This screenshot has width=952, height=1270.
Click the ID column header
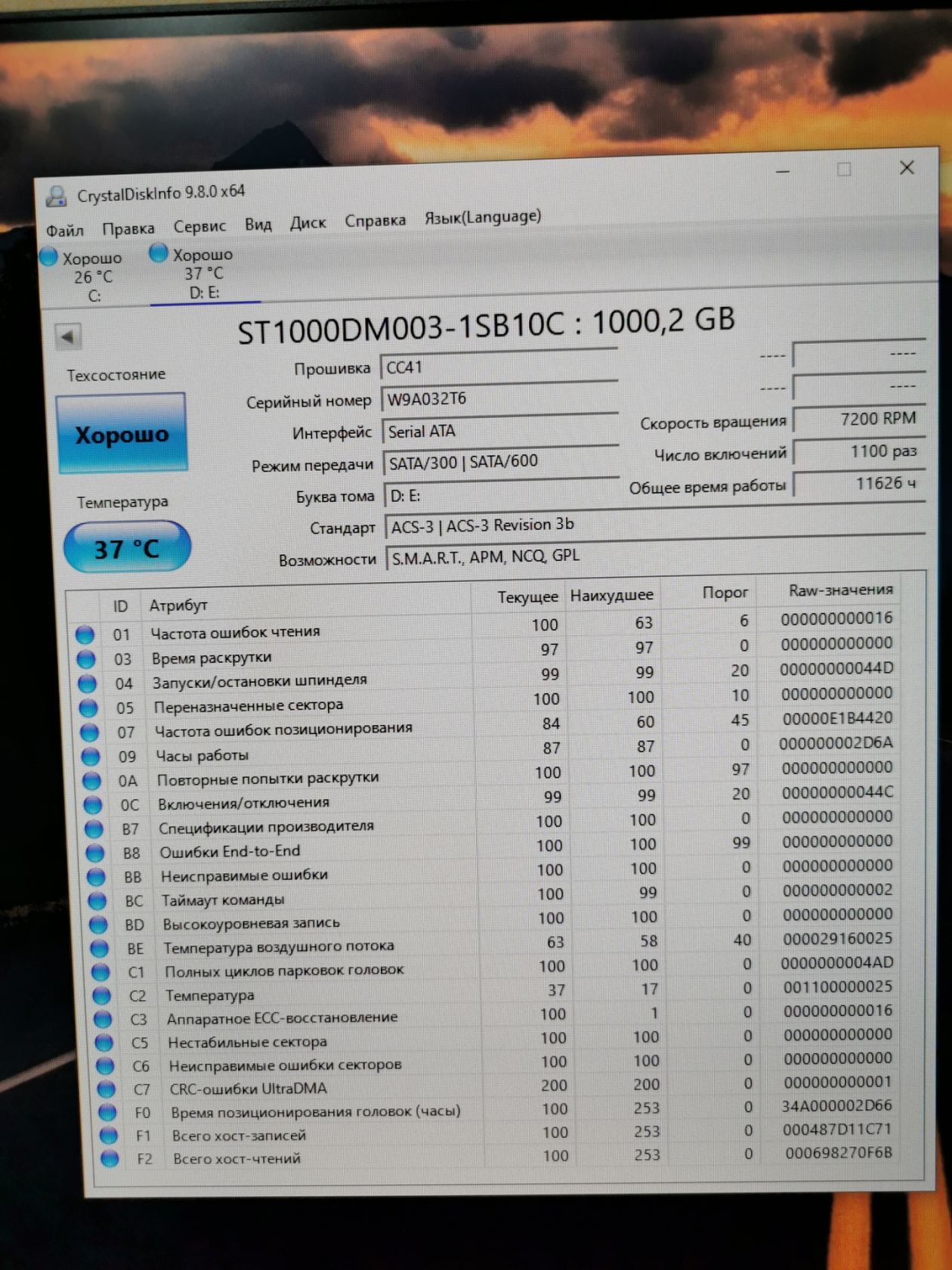(x=120, y=606)
